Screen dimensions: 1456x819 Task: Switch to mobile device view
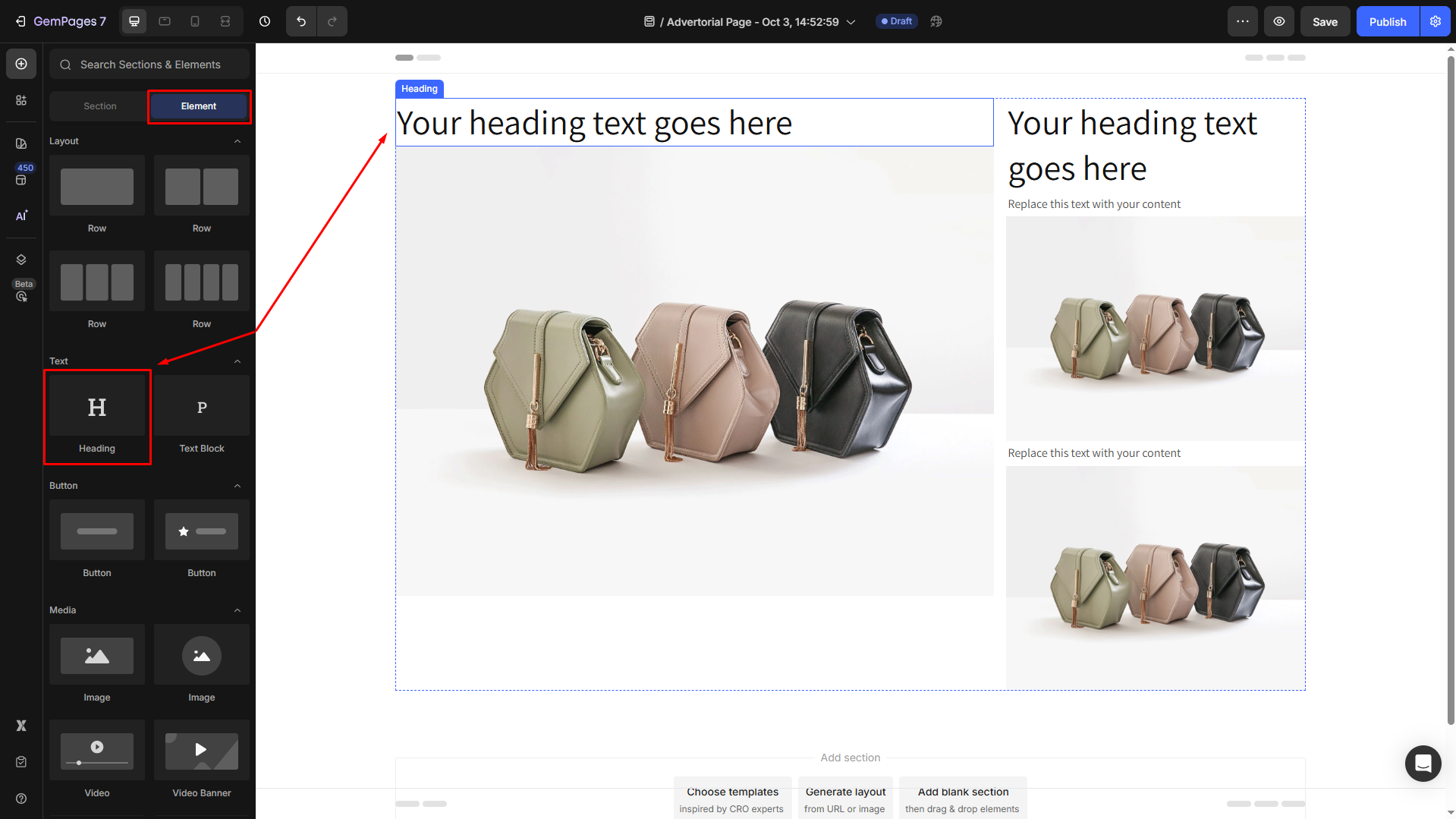click(x=195, y=21)
